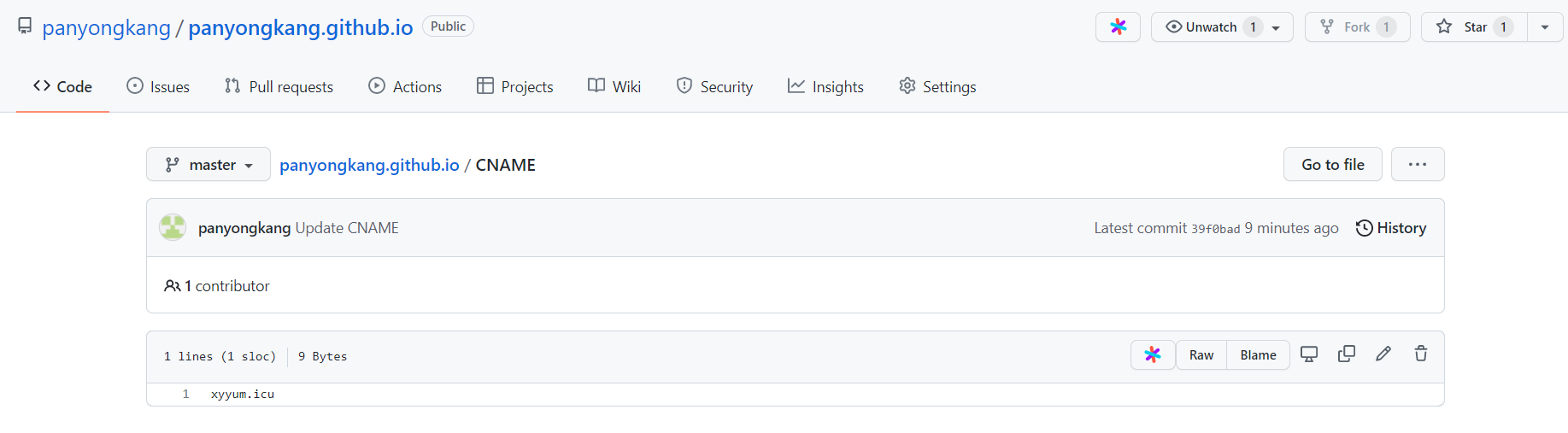Screen dimensions: 1568x433
Task: Click the Blame button
Action: pyautogui.click(x=1258, y=355)
